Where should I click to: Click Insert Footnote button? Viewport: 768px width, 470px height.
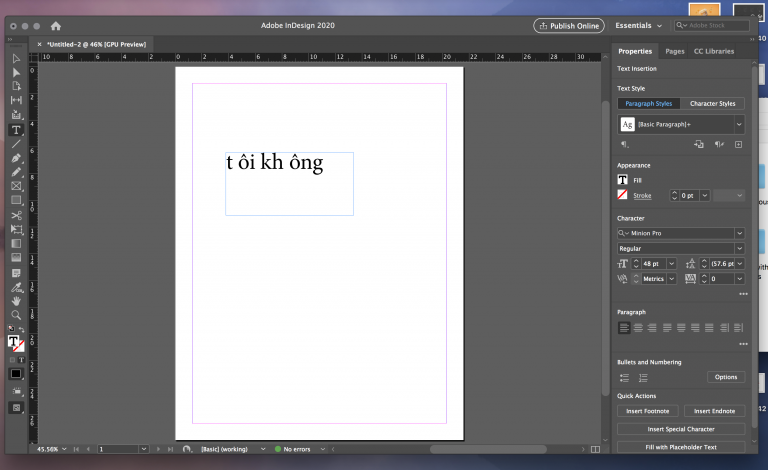click(x=648, y=411)
